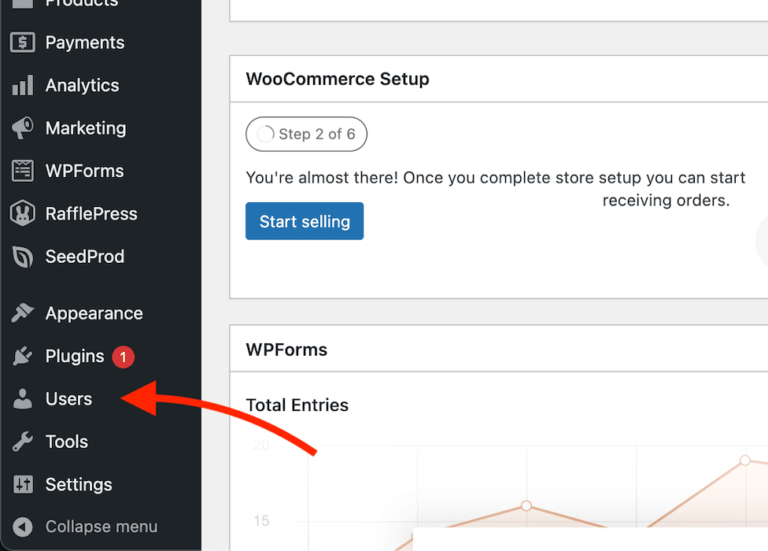Click the Plugins plug icon
The width and height of the screenshot is (768, 551).
pyautogui.click(x=22, y=357)
